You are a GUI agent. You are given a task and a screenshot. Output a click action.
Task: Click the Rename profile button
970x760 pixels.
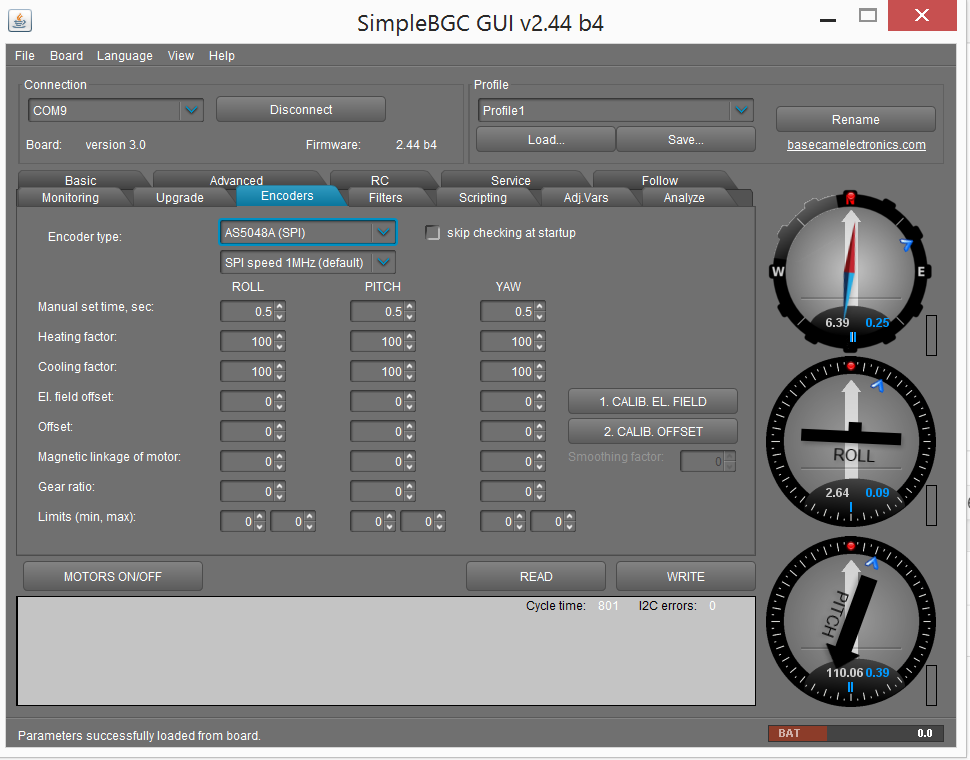click(x=856, y=119)
